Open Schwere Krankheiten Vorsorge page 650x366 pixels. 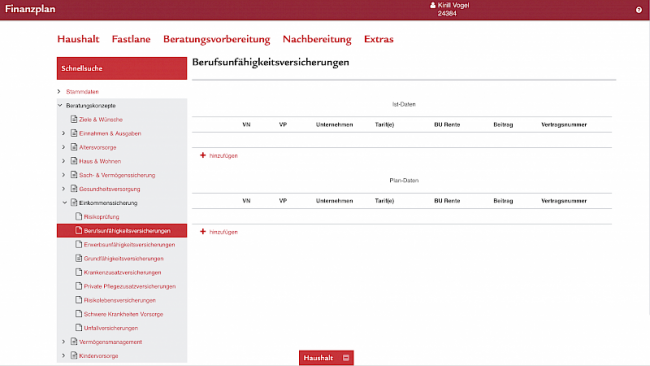123,314
